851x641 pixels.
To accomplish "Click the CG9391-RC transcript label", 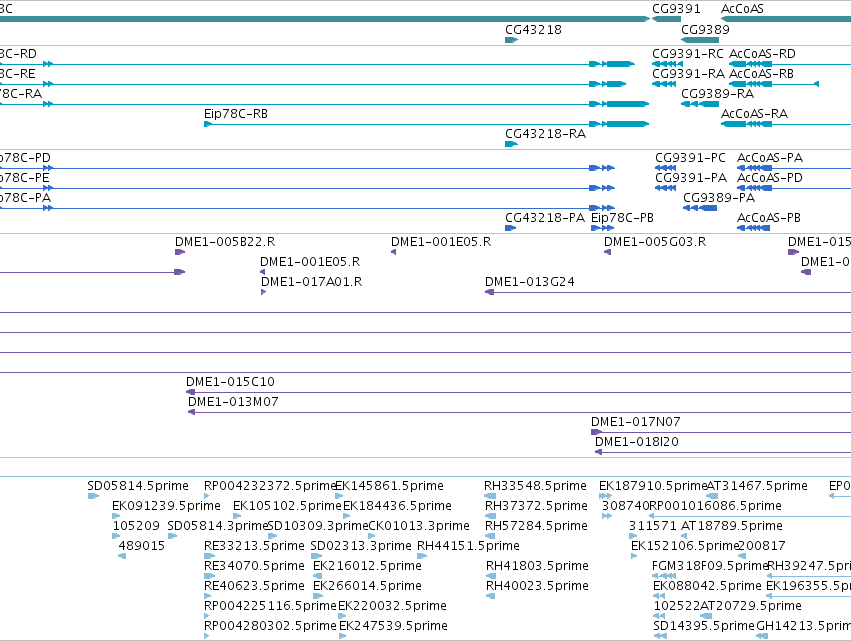I will click(688, 54).
